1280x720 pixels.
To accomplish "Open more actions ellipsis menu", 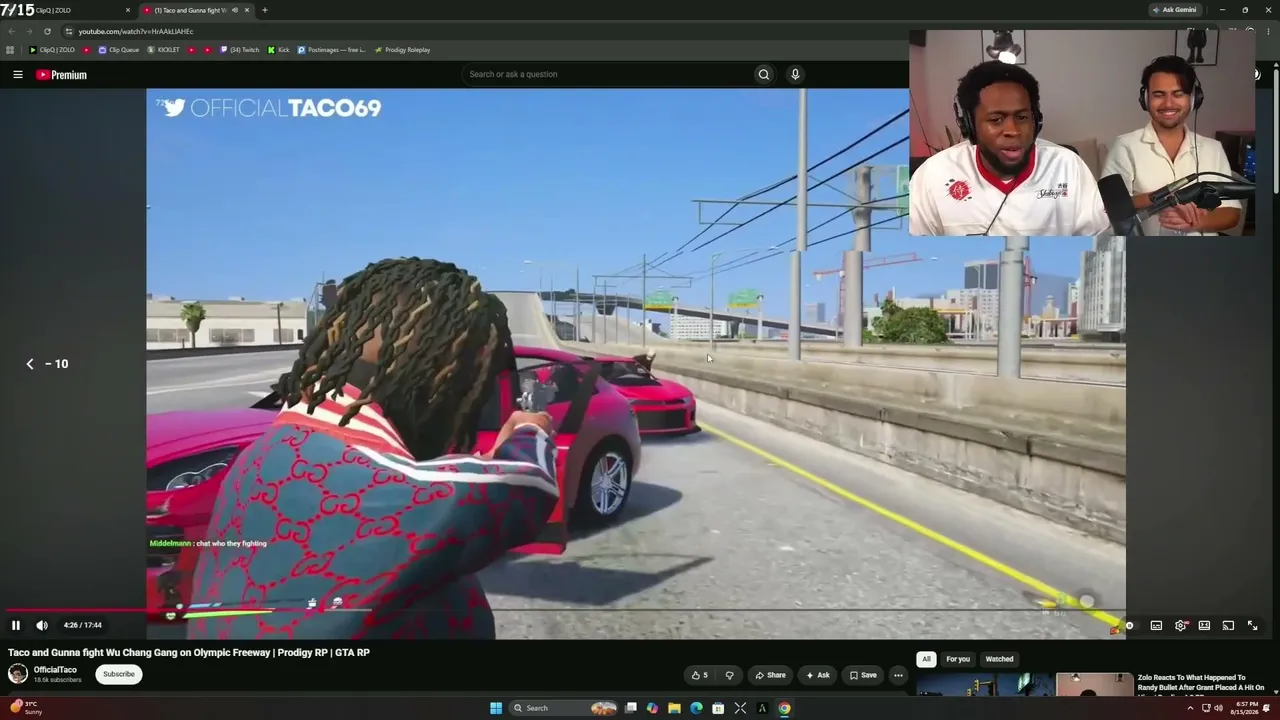I will click(898, 675).
